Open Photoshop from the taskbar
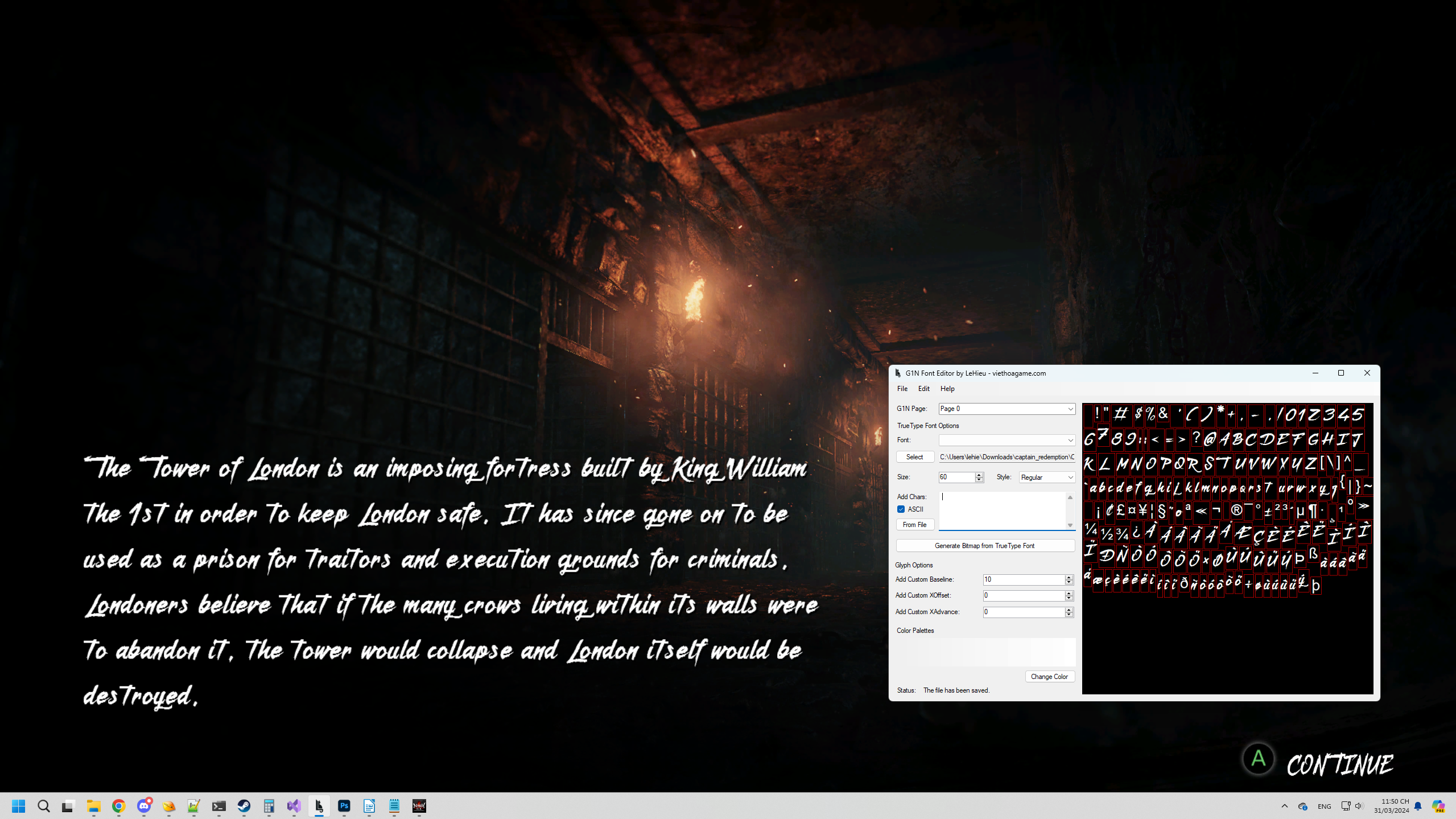1456x819 pixels. pos(344,806)
